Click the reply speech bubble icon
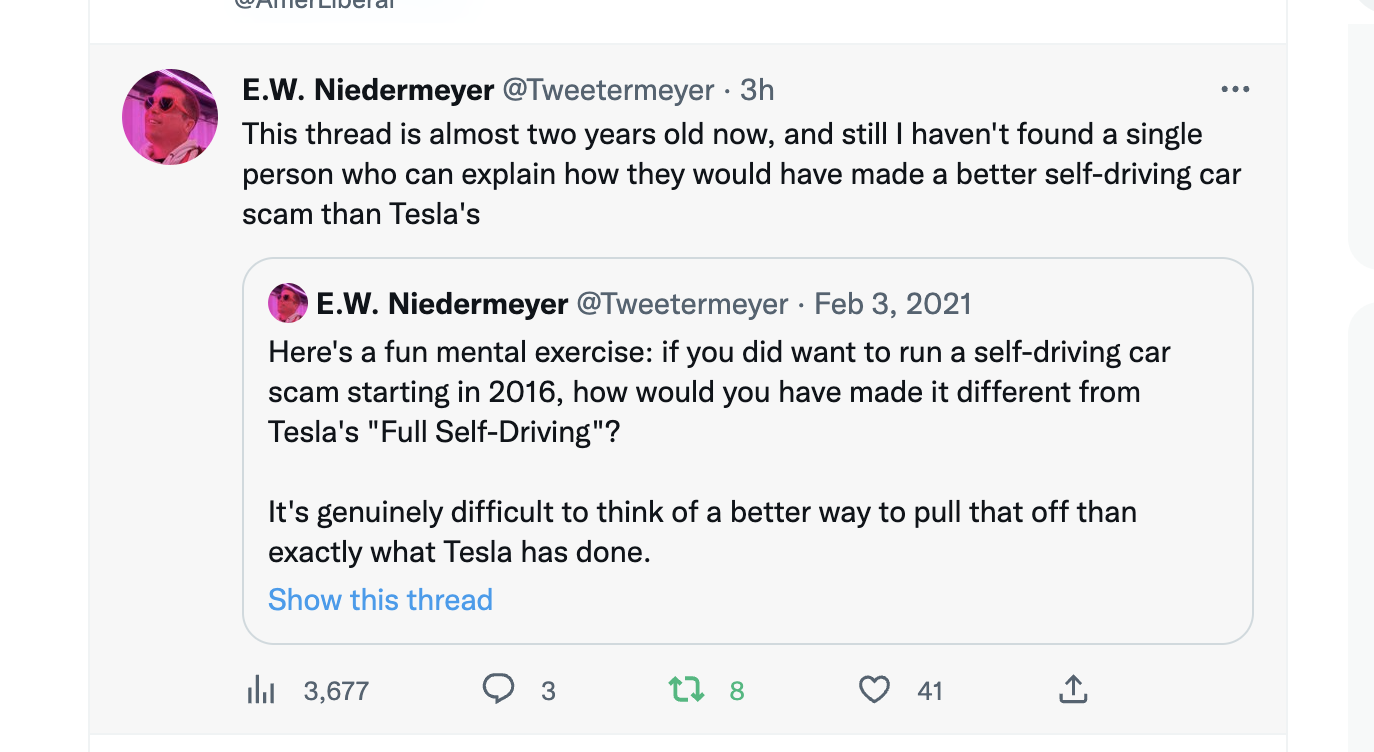 pyautogui.click(x=498, y=689)
